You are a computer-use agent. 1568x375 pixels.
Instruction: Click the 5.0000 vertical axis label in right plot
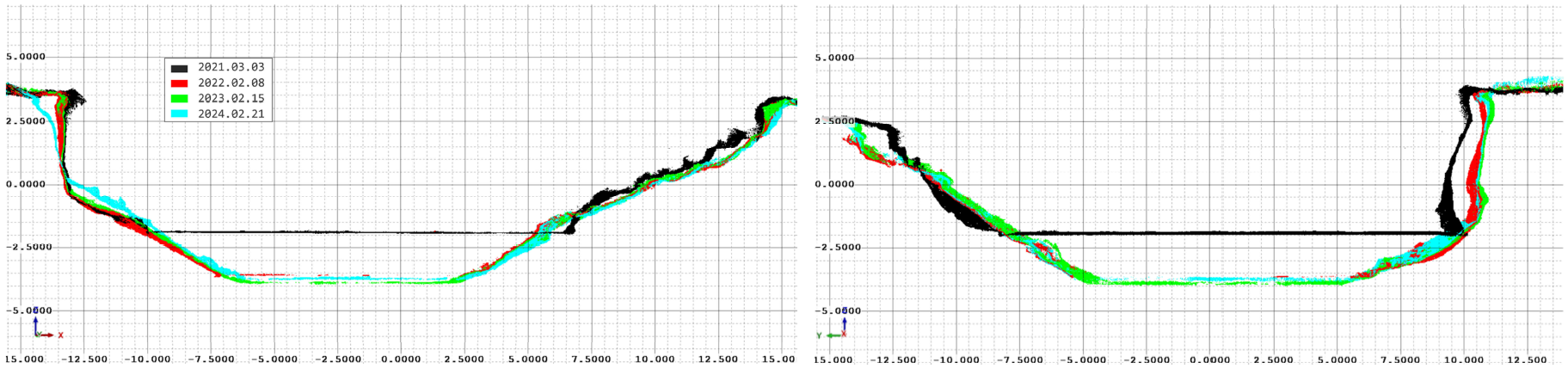coord(834,58)
